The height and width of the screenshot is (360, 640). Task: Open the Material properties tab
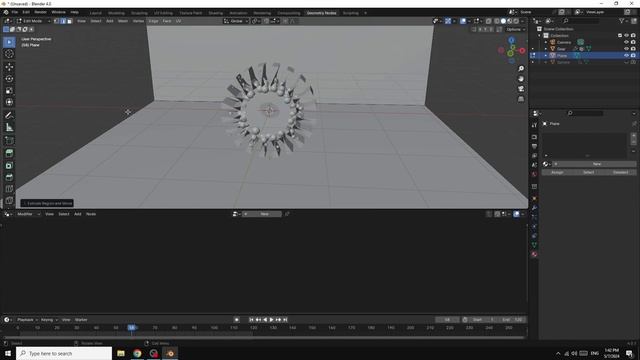(x=534, y=254)
